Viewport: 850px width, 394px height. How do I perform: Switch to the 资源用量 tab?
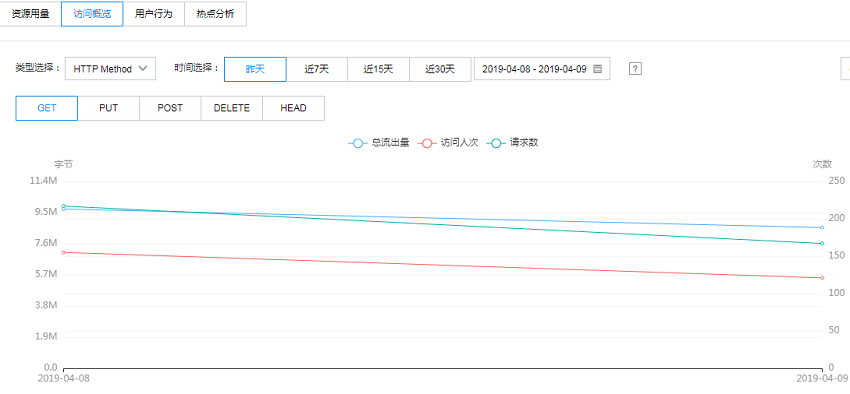click(x=30, y=14)
